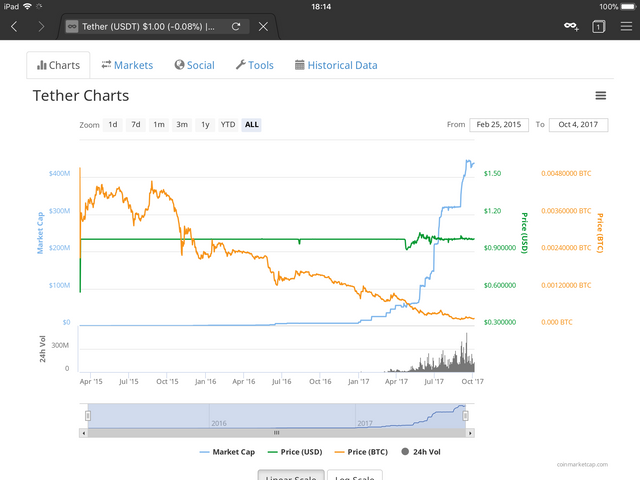This screenshot has width=640, height=480.
Task: Open the tab counter button
Action: 598,27
